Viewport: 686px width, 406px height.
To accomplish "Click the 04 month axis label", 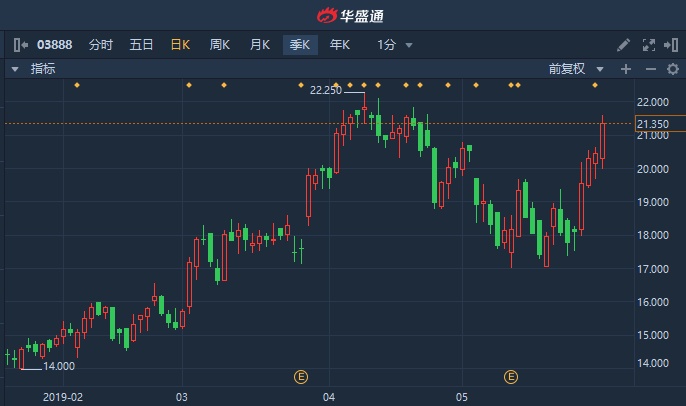I will 329,397.
